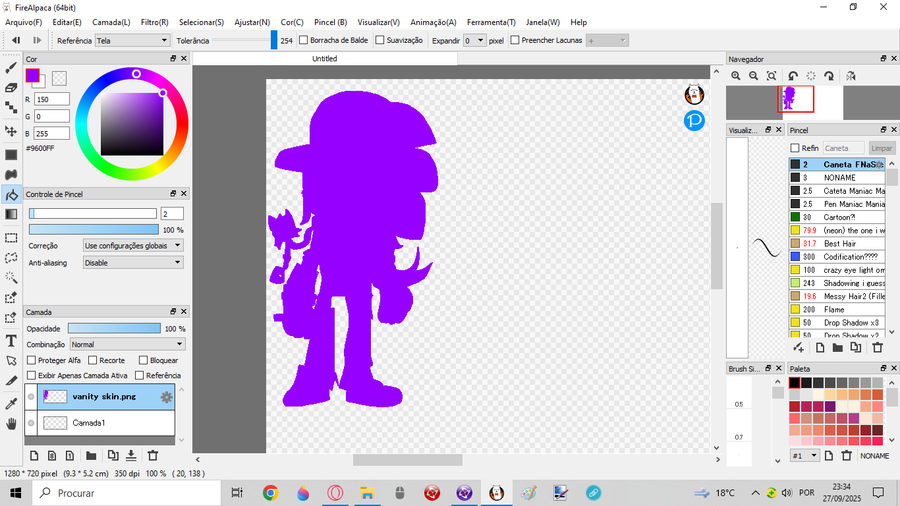Toggle Bloquear checkbox

[143, 360]
